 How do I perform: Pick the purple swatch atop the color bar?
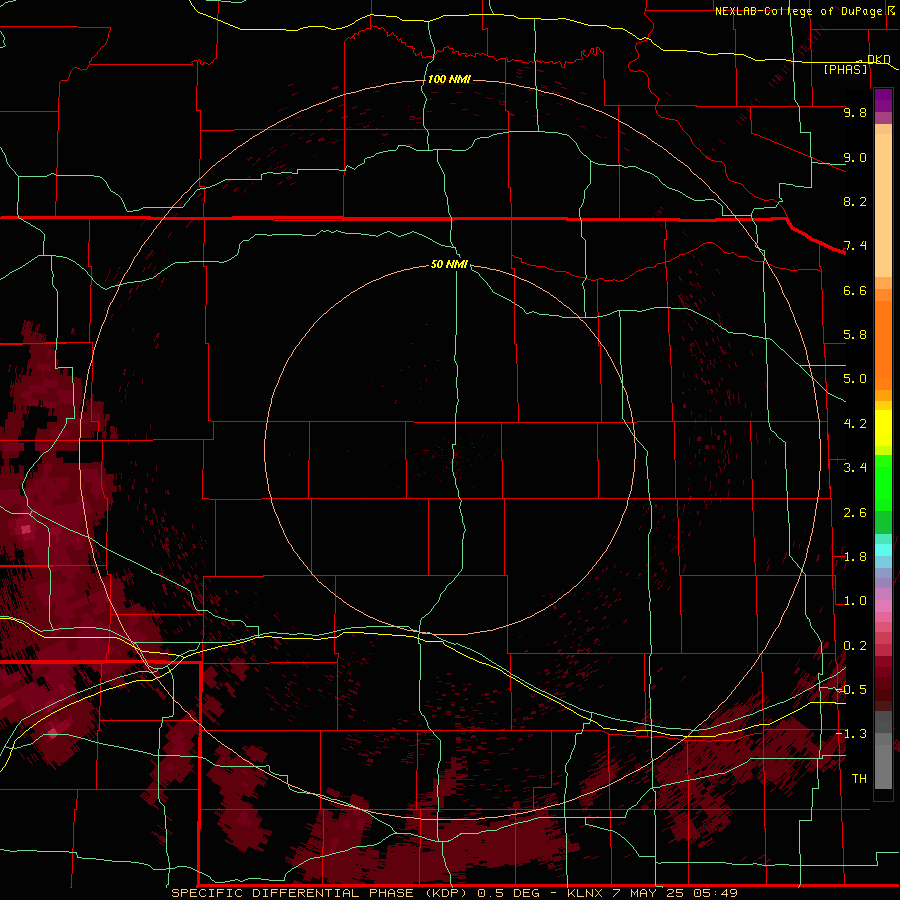883,100
